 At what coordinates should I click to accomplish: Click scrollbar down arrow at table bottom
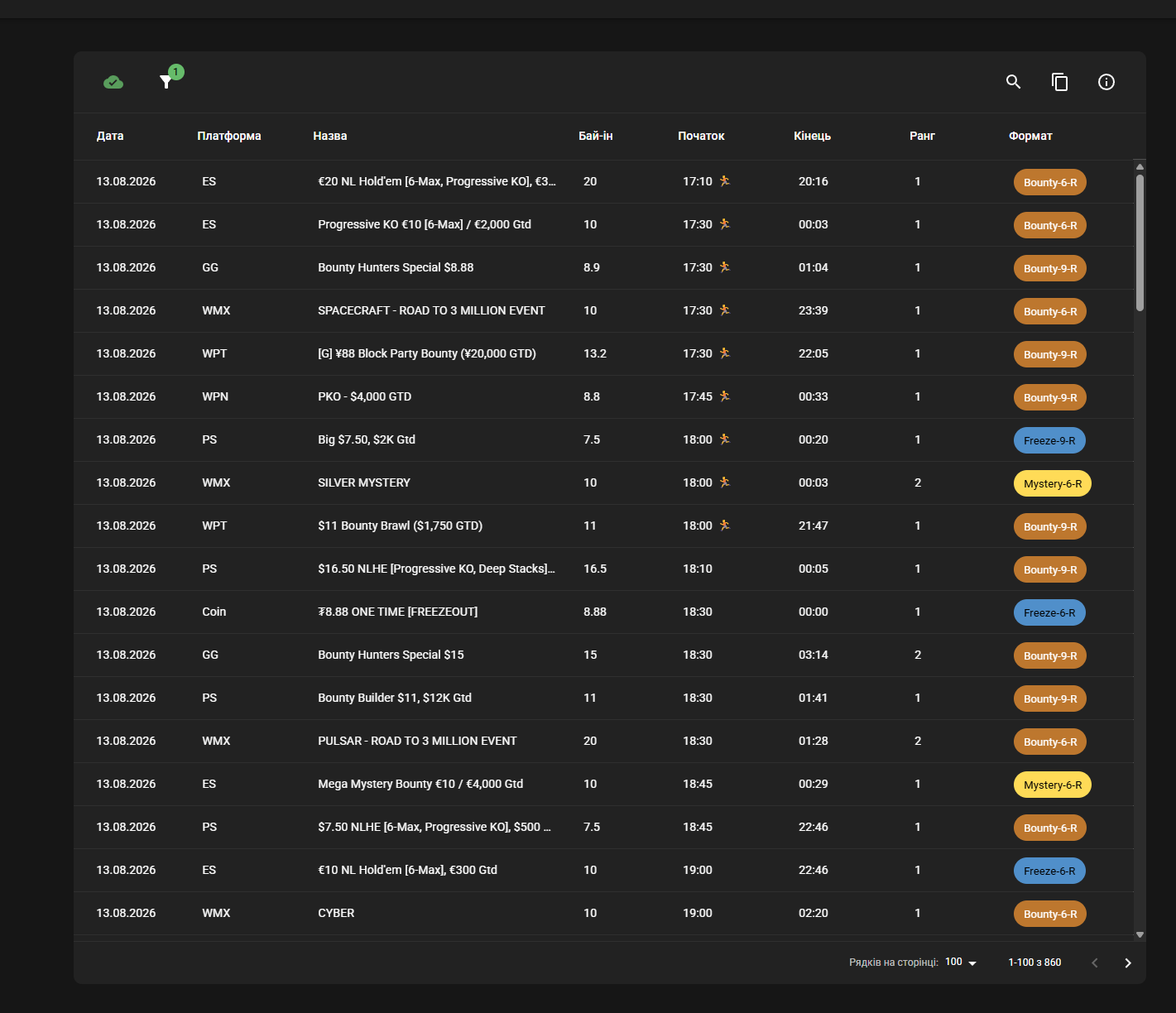click(x=1140, y=934)
